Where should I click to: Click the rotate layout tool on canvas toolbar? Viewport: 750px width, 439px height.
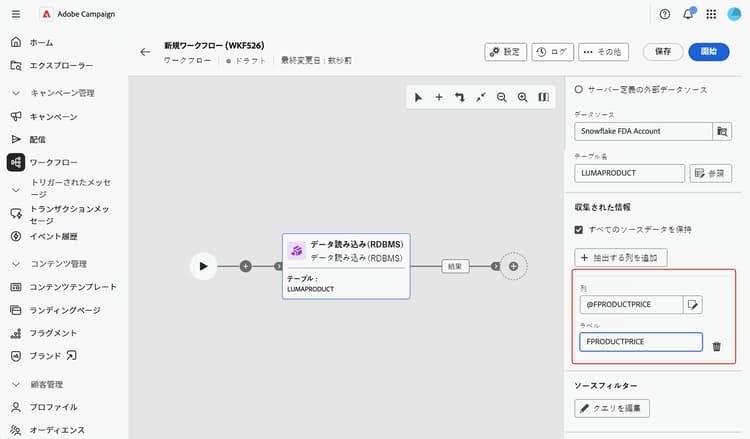[460, 98]
